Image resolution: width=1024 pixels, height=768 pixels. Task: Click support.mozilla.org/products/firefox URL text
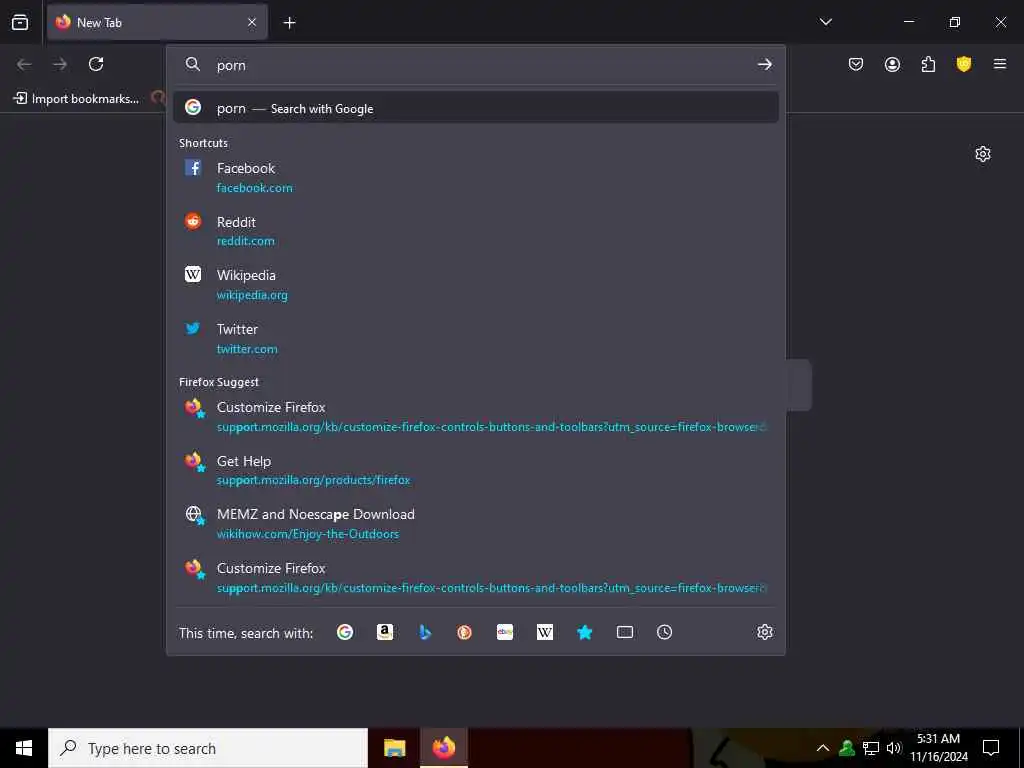(x=313, y=481)
